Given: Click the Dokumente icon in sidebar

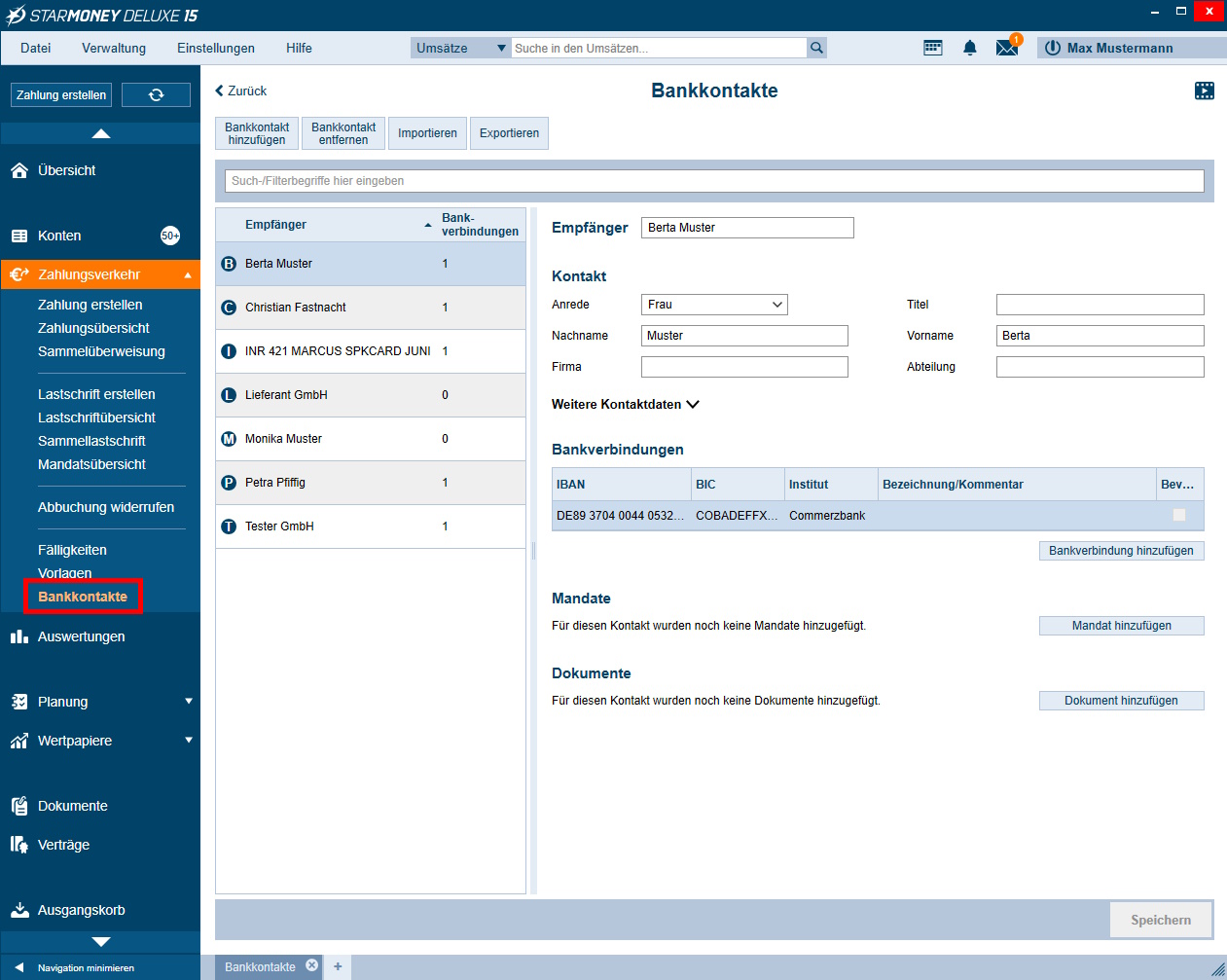Looking at the screenshot, I should click(19, 806).
